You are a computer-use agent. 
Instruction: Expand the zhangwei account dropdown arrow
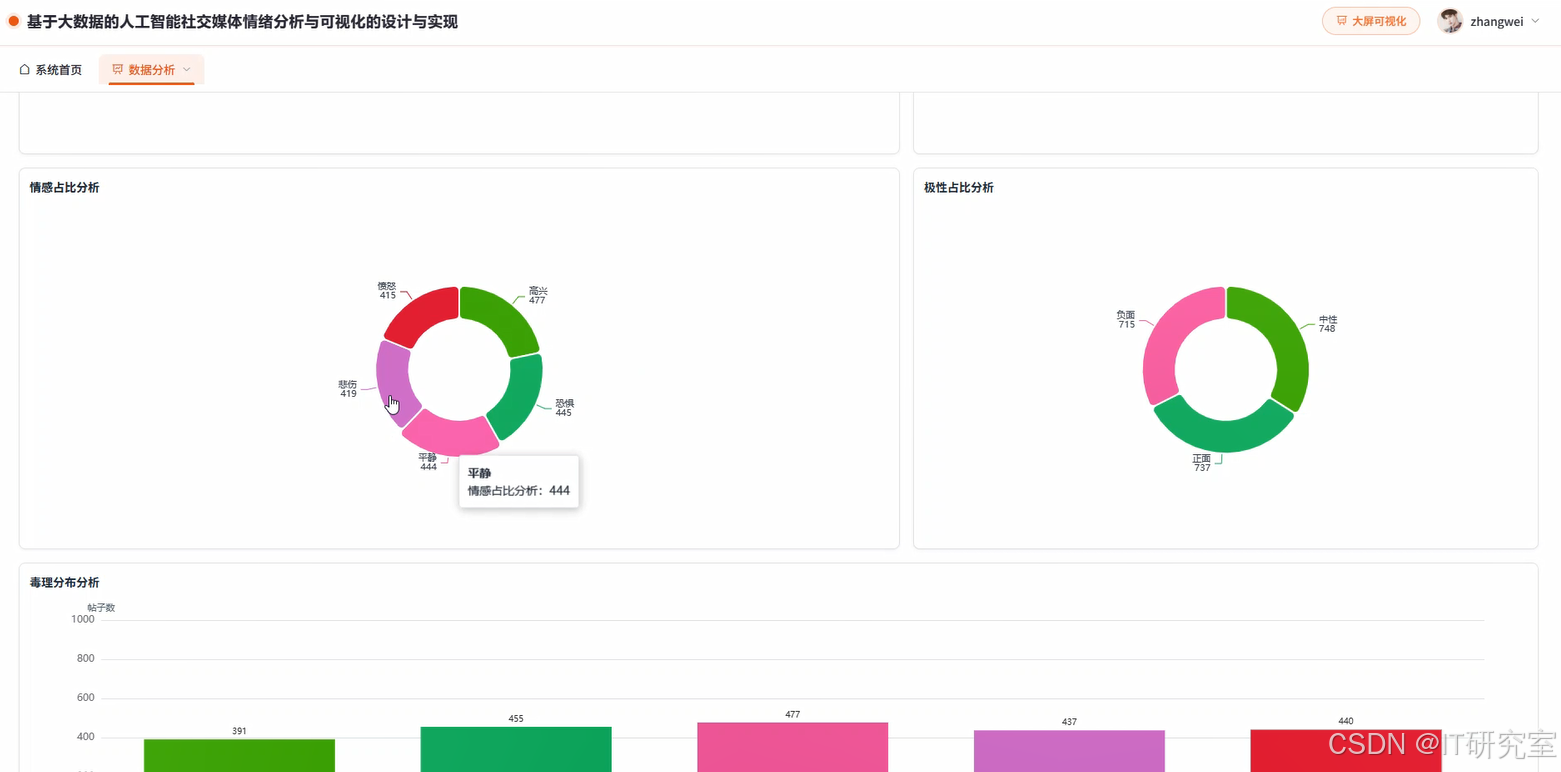pos(1535,21)
